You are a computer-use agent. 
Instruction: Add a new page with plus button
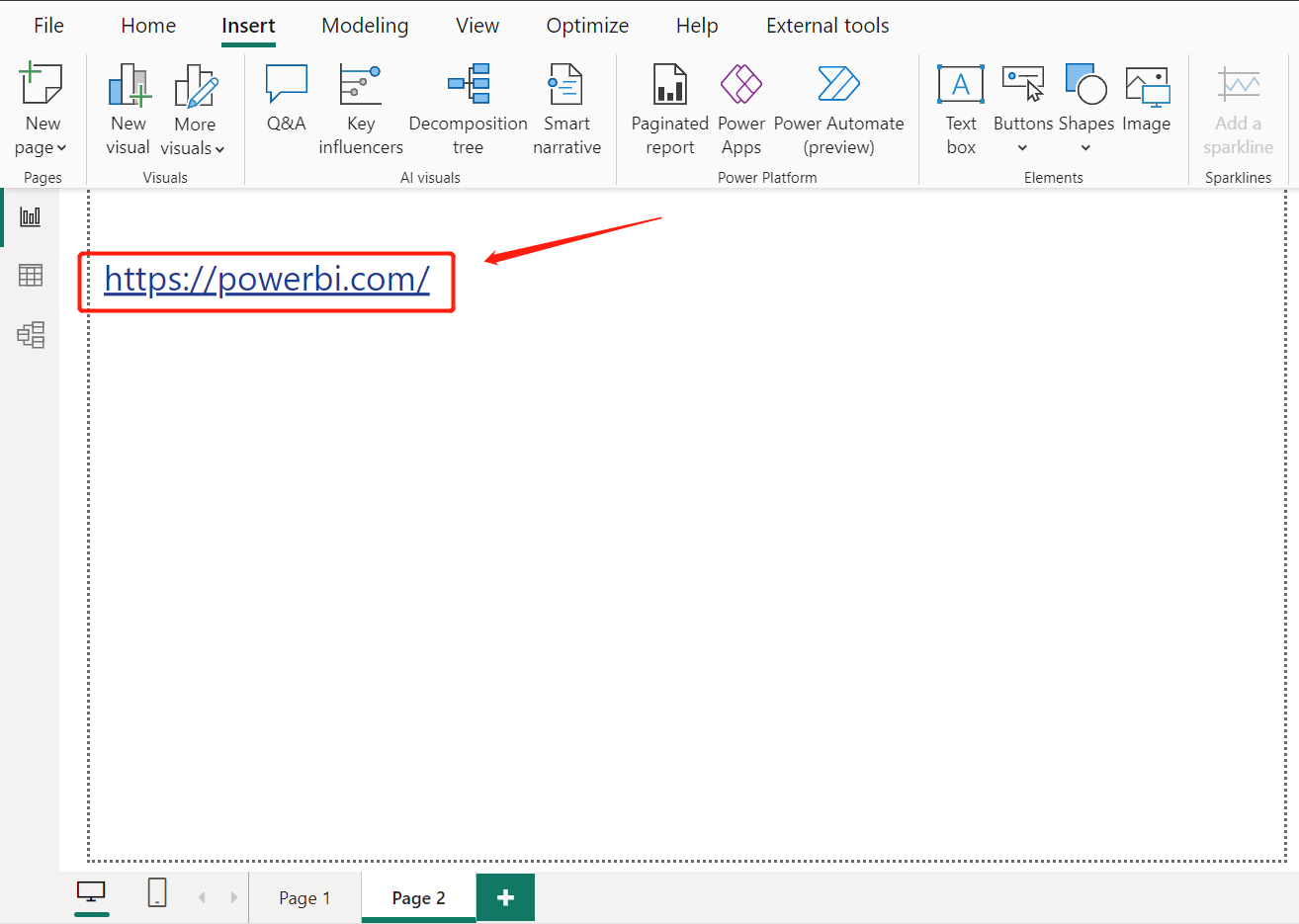505,897
